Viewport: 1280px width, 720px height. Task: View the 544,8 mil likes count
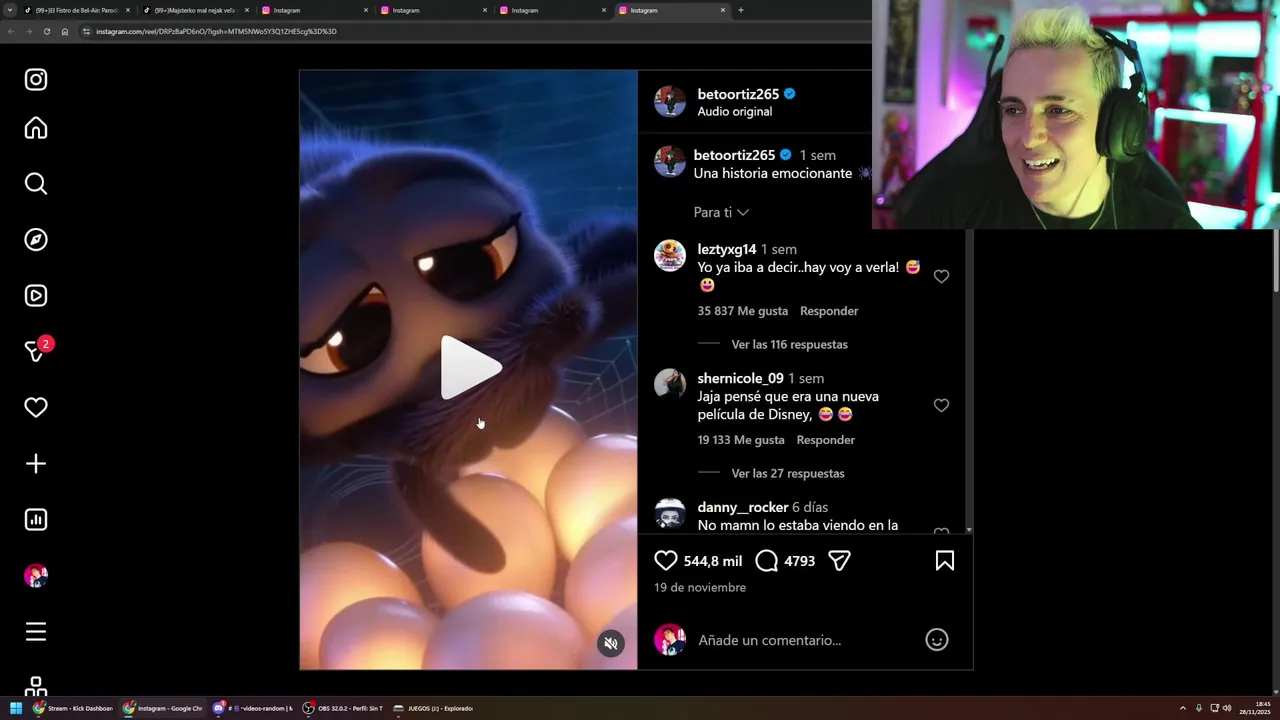pos(713,561)
